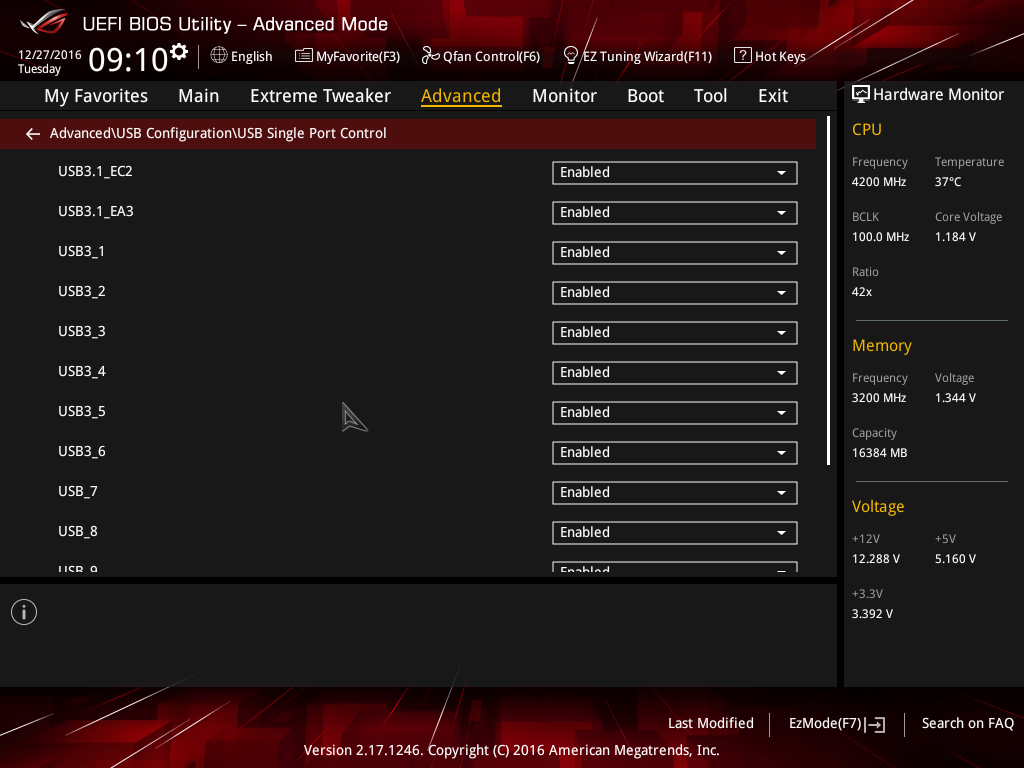Go to the Exit tab
Screen dimensions: 1024x768
click(773, 96)
